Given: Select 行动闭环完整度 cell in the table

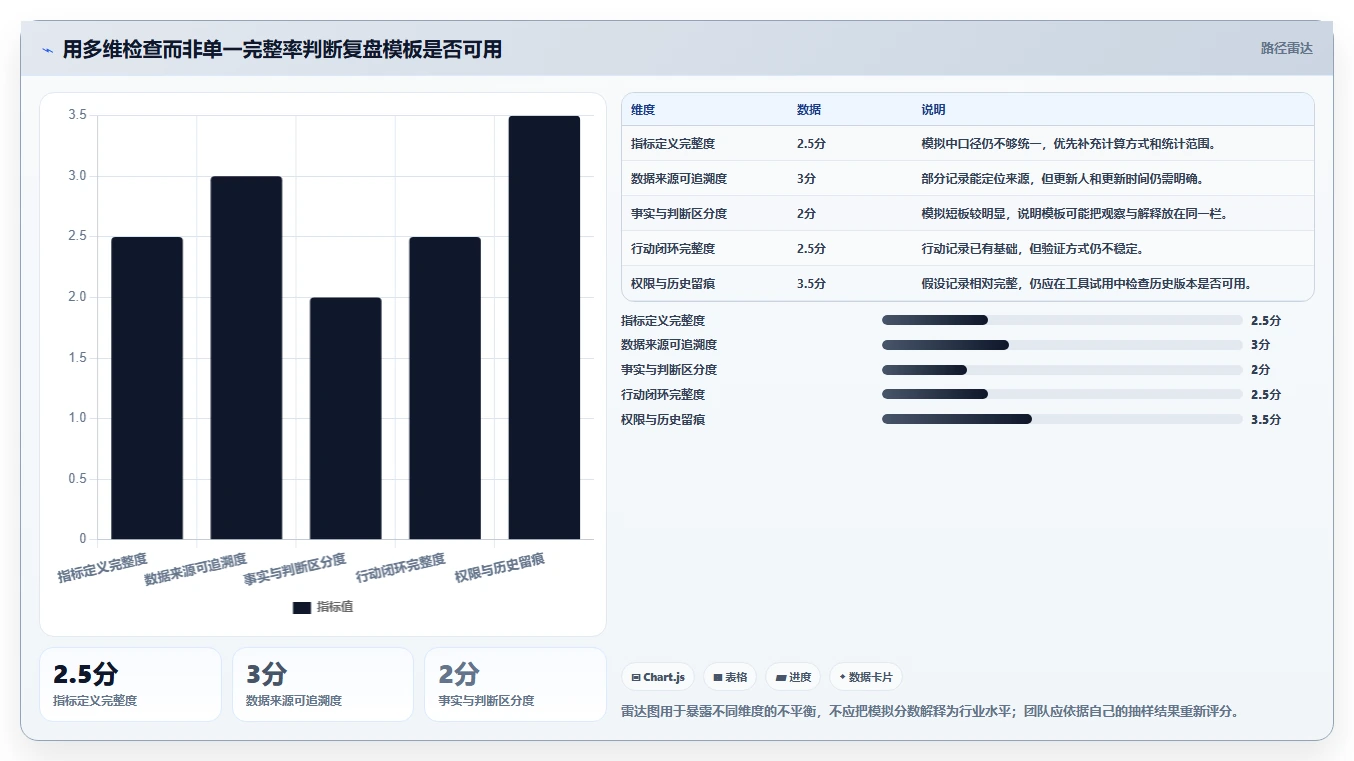Looking at the screenshot, I should pos(673,249).
